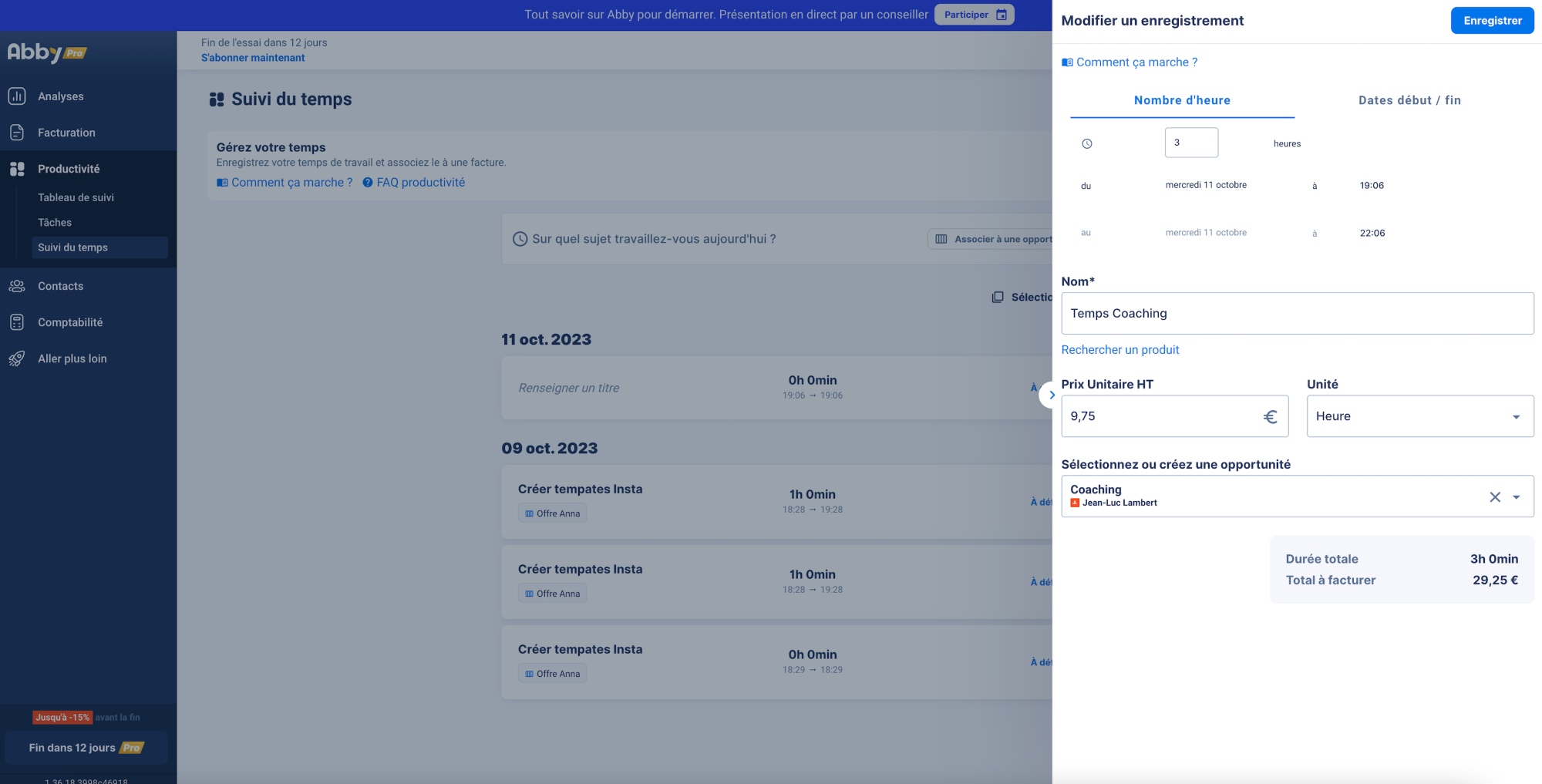This screenshot has height=784, width=1542.
Task: Click the Nom field containing Temps Coaching
Action: pyautogui.click(x=1297, y=314)
